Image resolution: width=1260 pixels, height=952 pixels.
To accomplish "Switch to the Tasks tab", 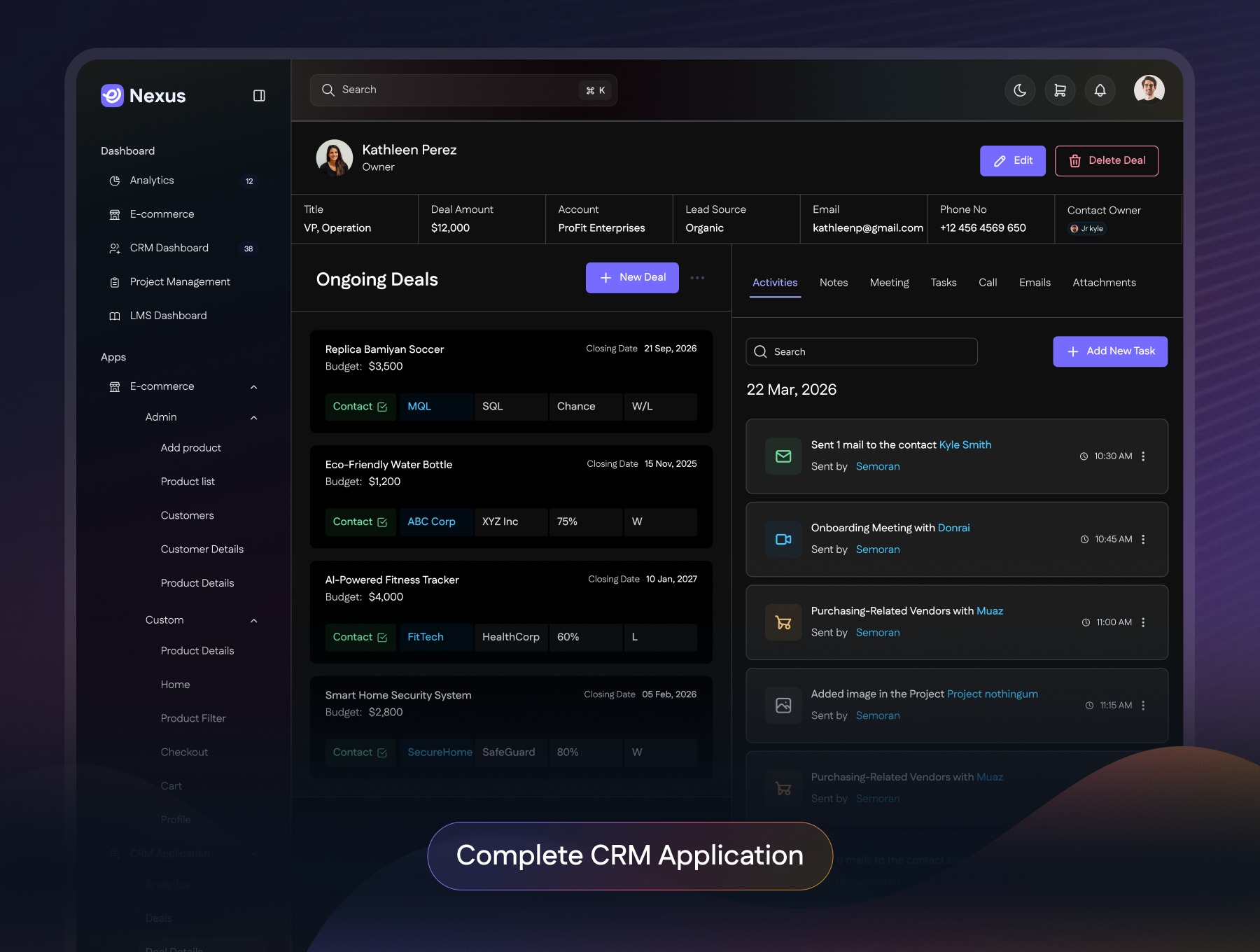I will pos(943,283).
